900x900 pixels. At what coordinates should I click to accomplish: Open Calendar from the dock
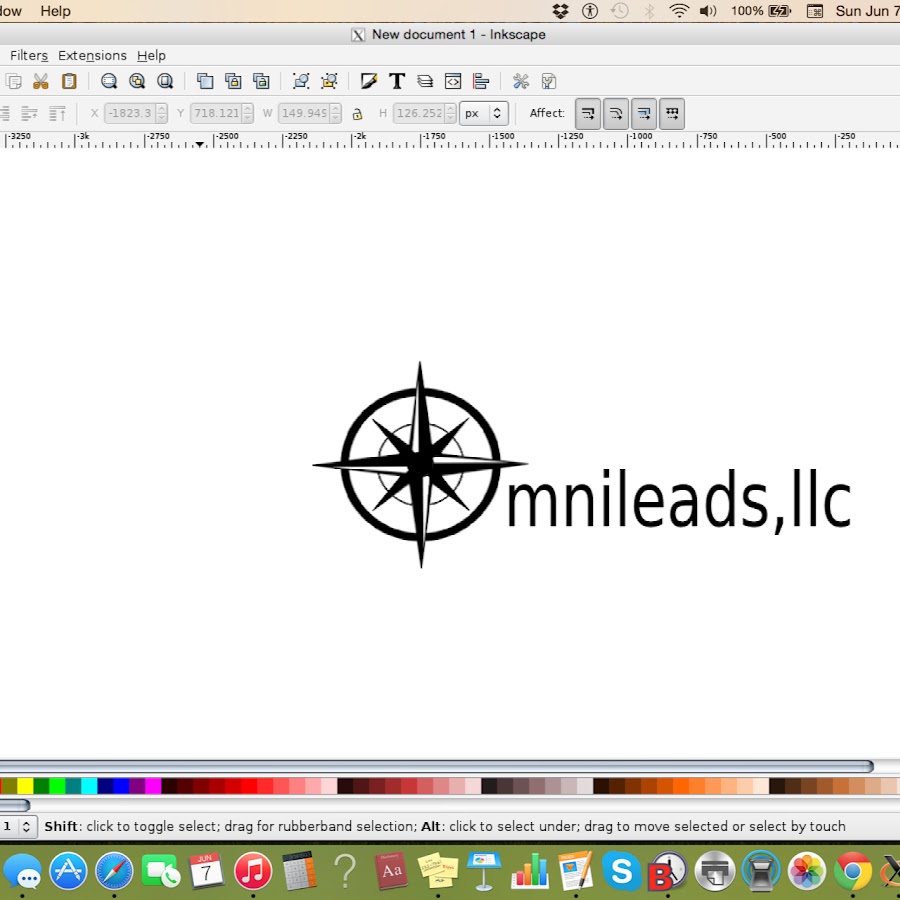[206, 870]
